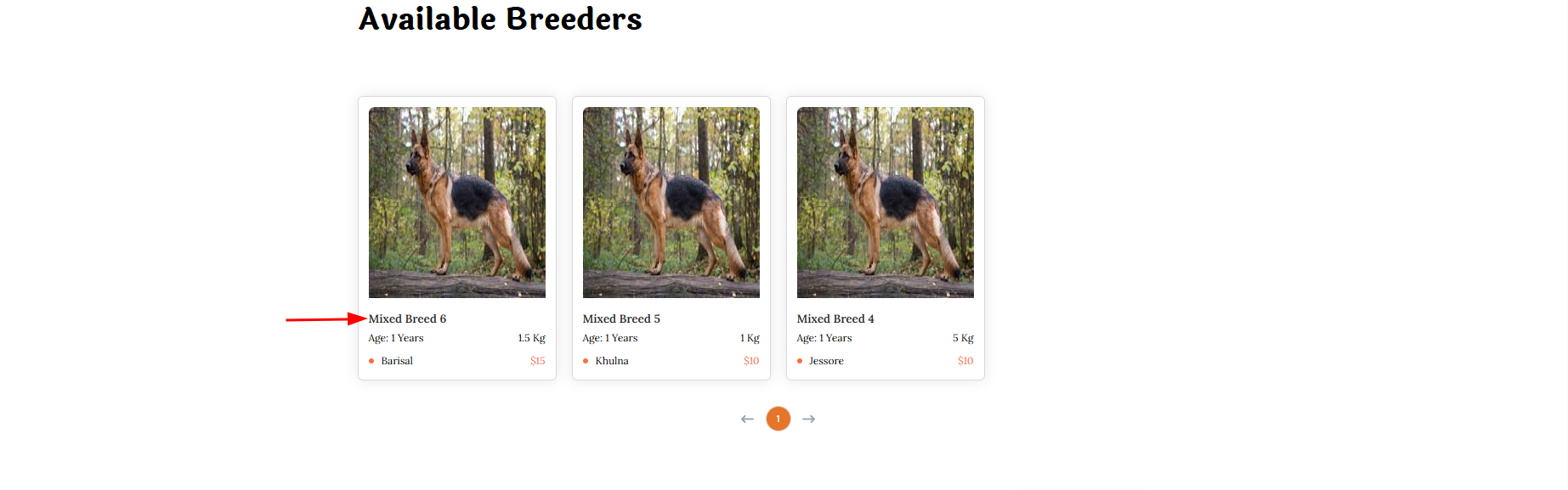
Task: Click the $10 price on Mixed Breed 5
Action: [751, 361]
